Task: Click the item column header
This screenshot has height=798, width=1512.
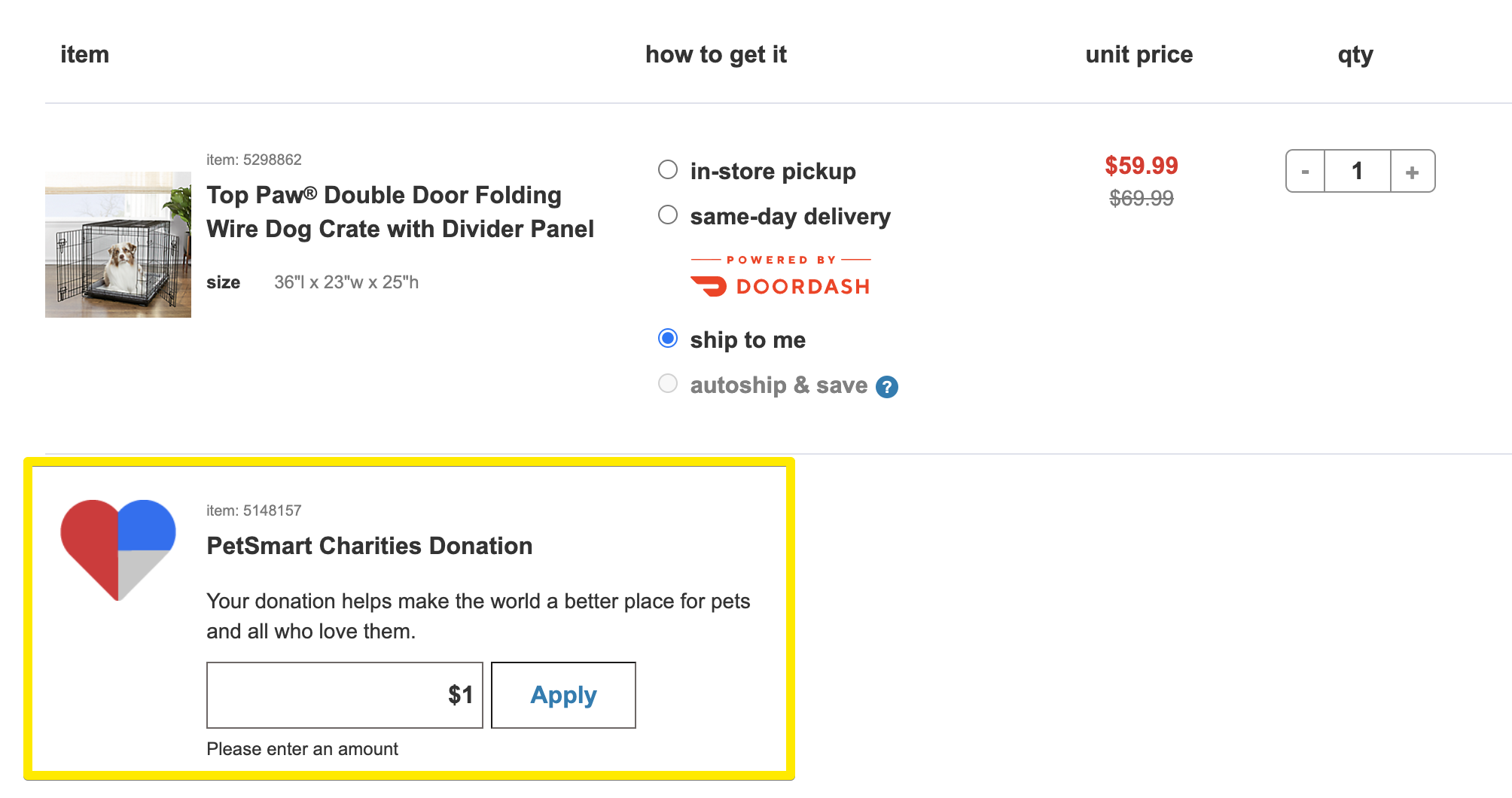Action: [x=84, y=53]
